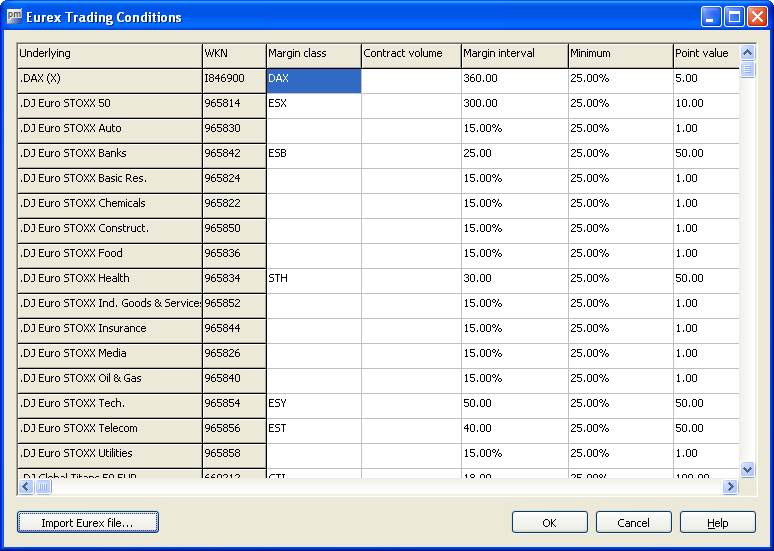Click the .DJ Euro STOXX Banks row header
774x551 pixels.
pos(110,154)
